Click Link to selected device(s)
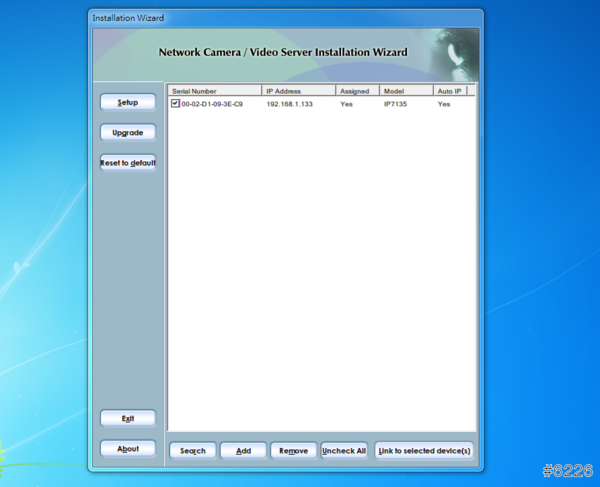The image size is (600, 487). pyautogui.click(x=424, y=451)
